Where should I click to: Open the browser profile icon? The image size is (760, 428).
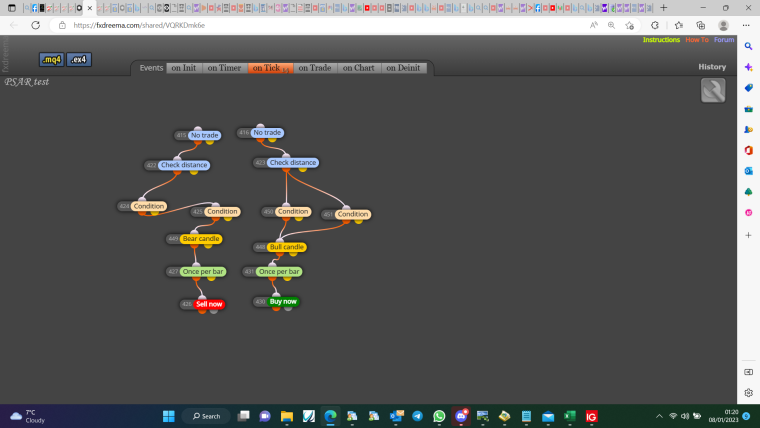point(723,25)
